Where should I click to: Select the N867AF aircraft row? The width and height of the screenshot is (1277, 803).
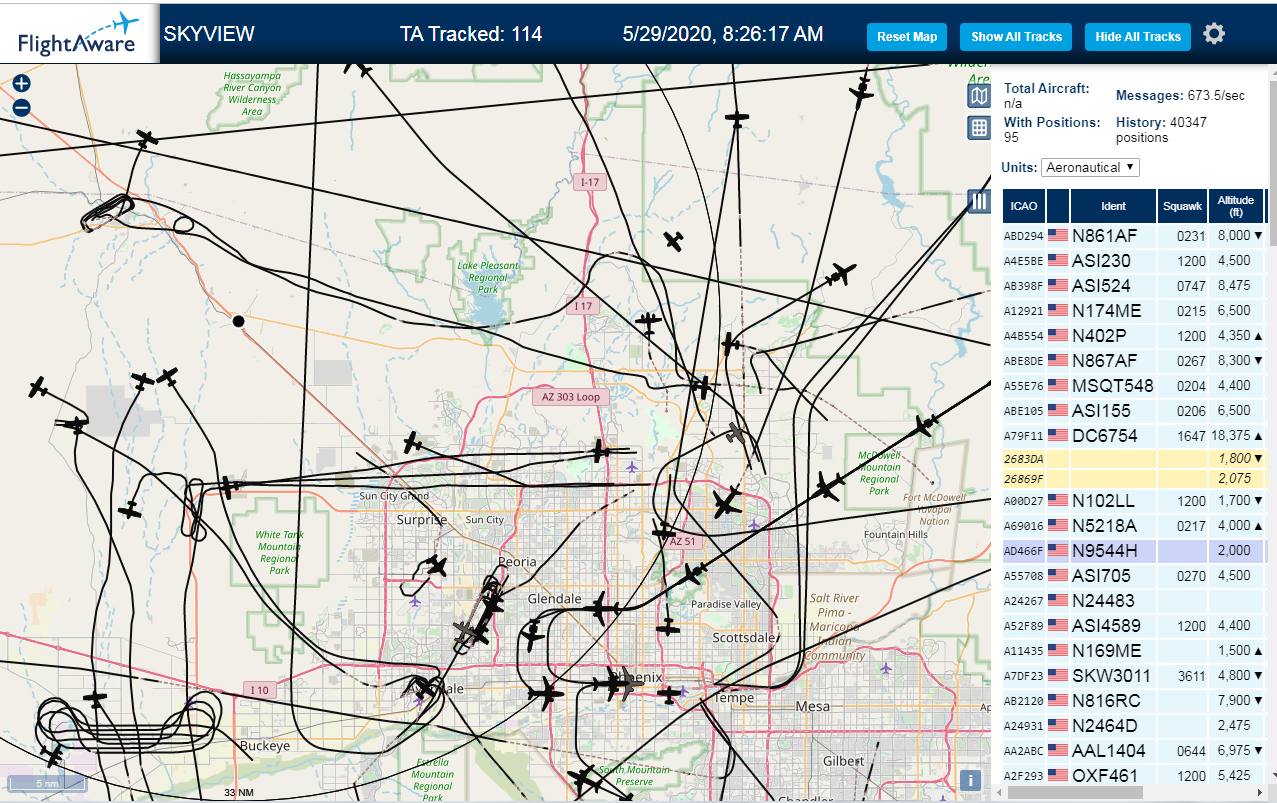(x=1134, y=361)
